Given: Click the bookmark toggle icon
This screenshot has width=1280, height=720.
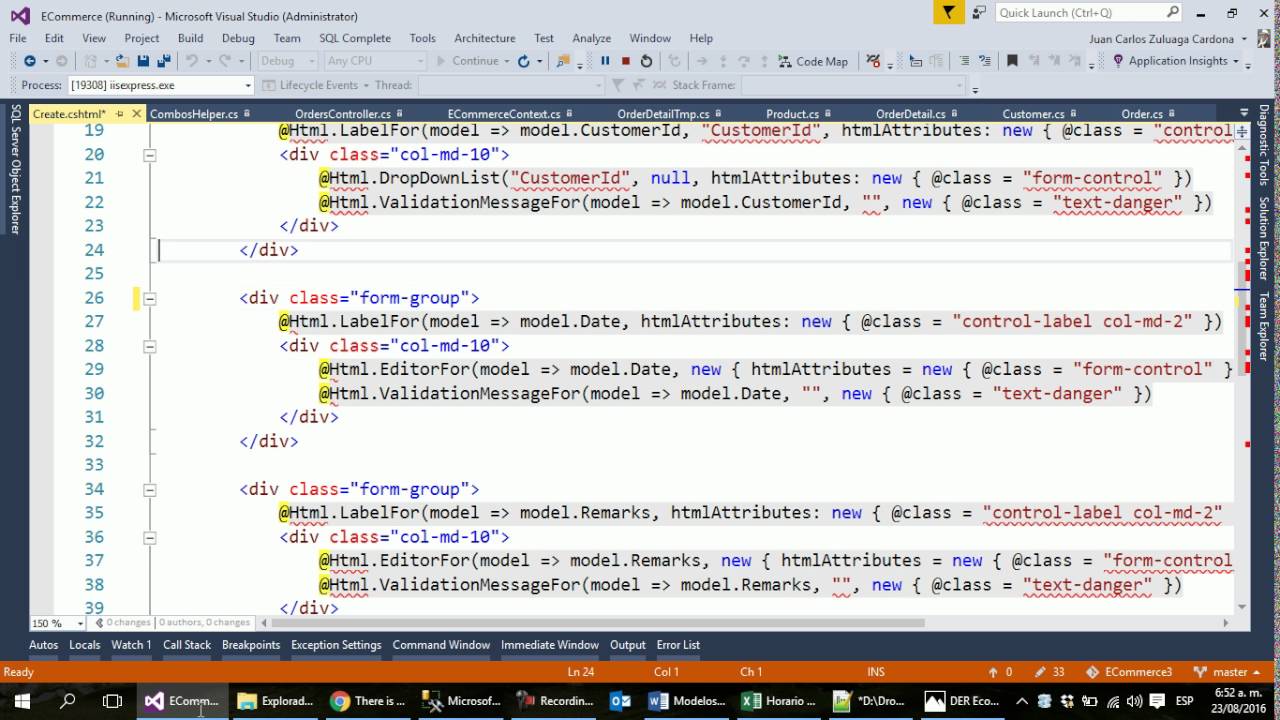Looking at the screenshot, I should coord(1012,61).
